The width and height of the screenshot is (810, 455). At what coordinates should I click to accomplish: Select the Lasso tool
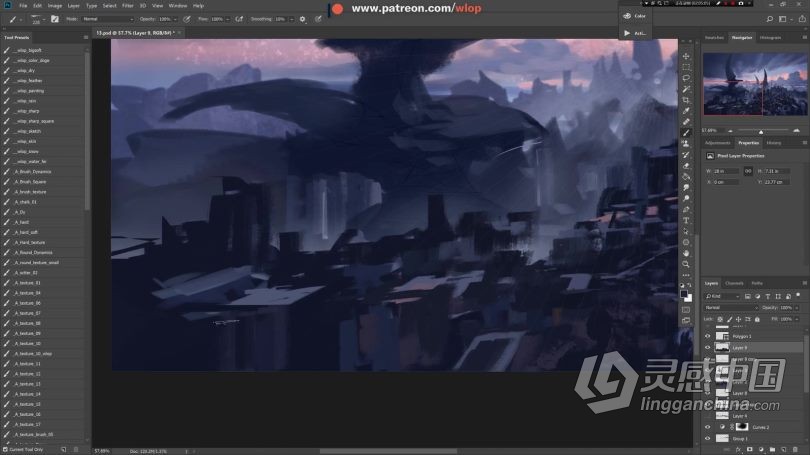pos(686,78)
